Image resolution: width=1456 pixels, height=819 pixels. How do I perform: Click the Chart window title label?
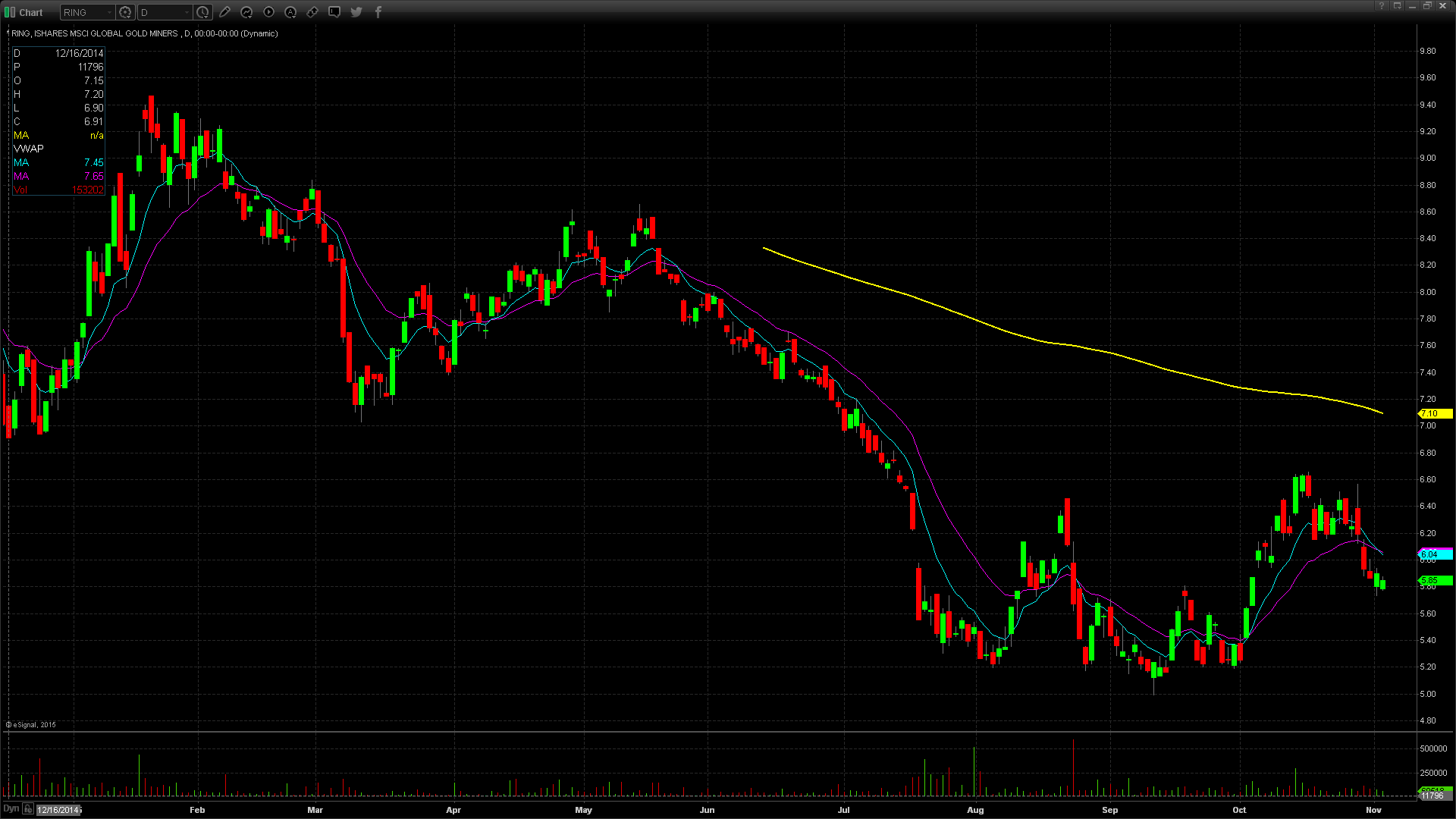pyautogui.click(x=31, y=12)
